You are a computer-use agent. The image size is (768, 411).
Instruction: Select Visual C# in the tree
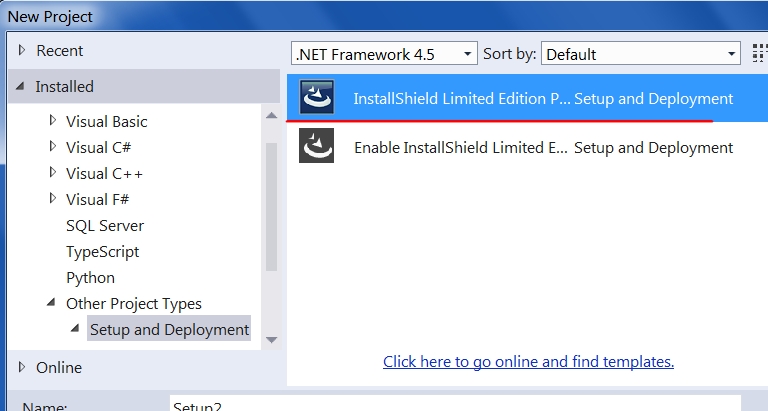tap(98, 147)
